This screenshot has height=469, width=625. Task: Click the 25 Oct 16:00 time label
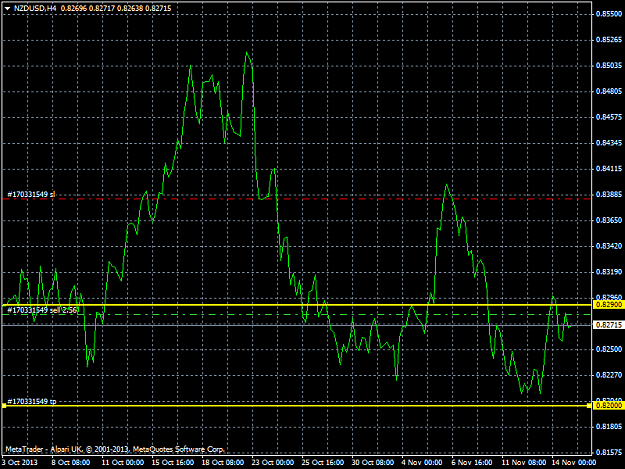[322, 462]
